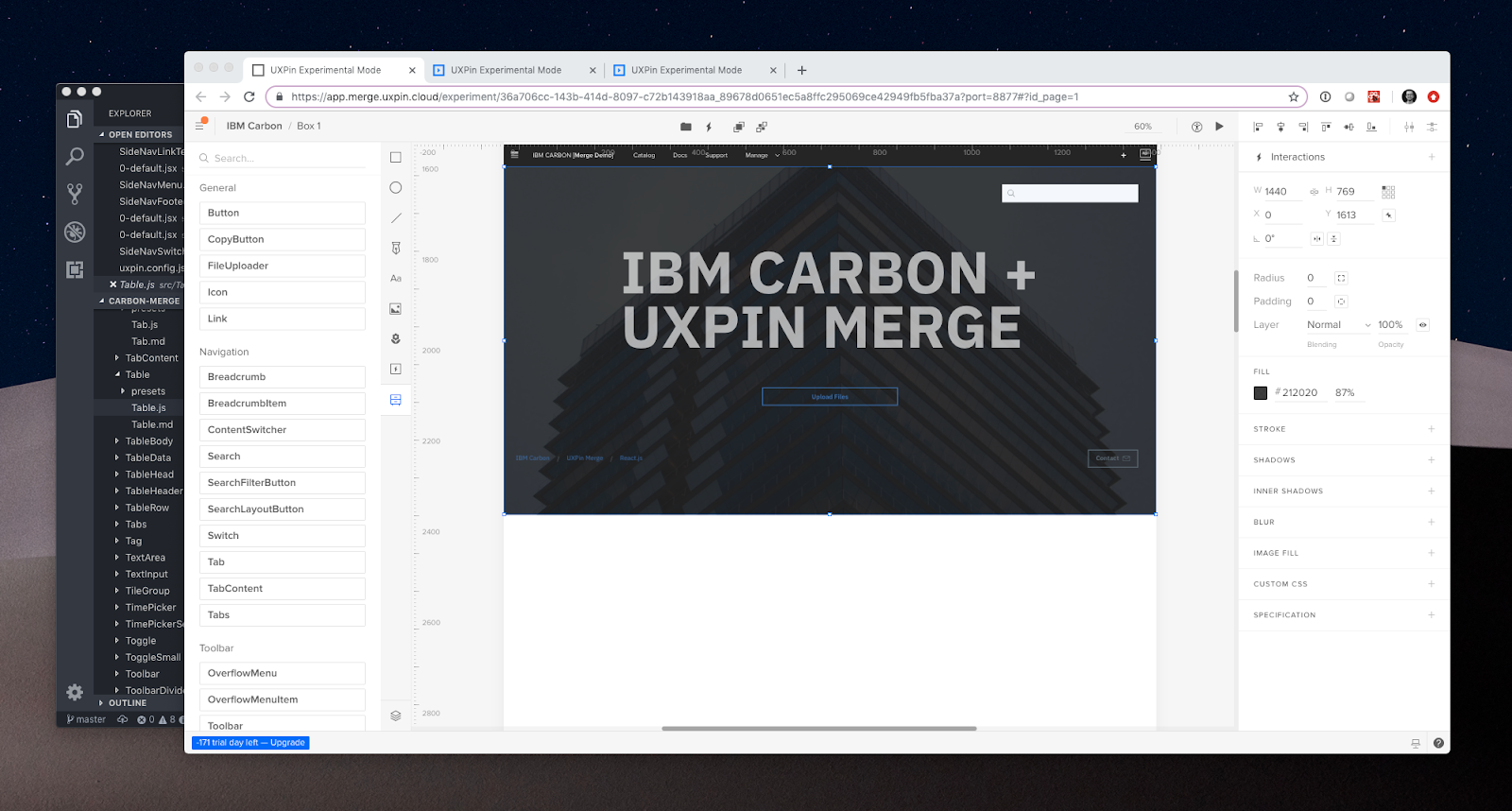1512x811 pixels.
Task: Select the Hotspot tool
Action: [396, 370]
